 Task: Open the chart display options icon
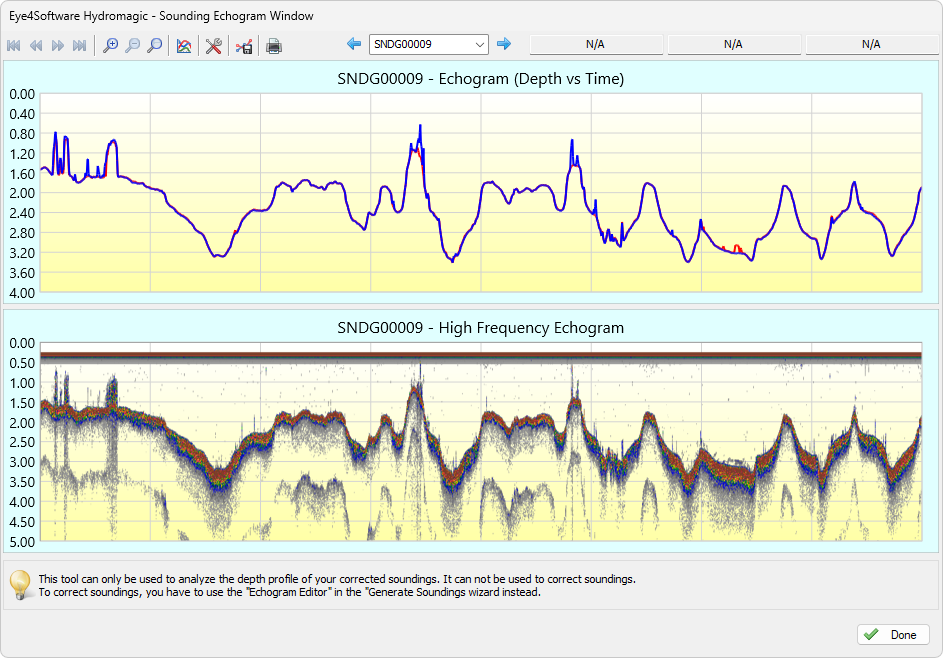(x=184, y=46)
